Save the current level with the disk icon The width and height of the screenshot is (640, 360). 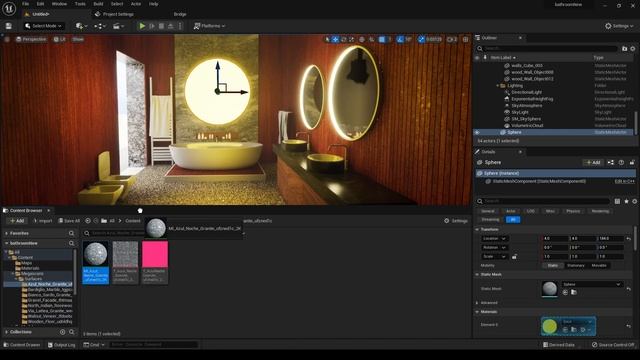[x=9, y=26]
